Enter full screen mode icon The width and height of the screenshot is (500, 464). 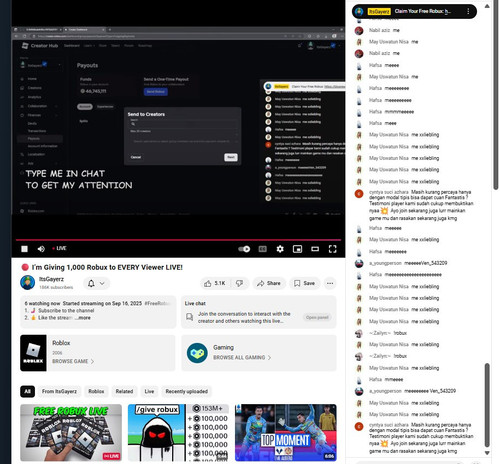pyautogui.click(x=332, y=249)
